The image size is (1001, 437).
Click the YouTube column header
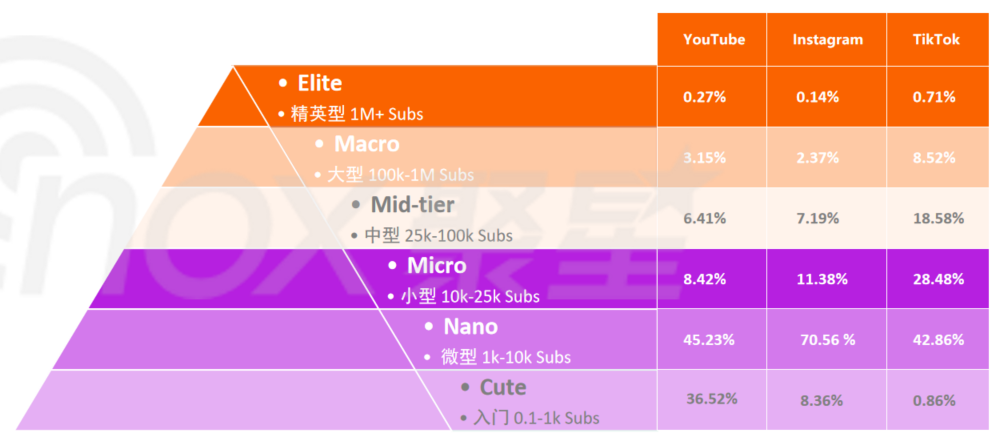[x=712, y=40]
